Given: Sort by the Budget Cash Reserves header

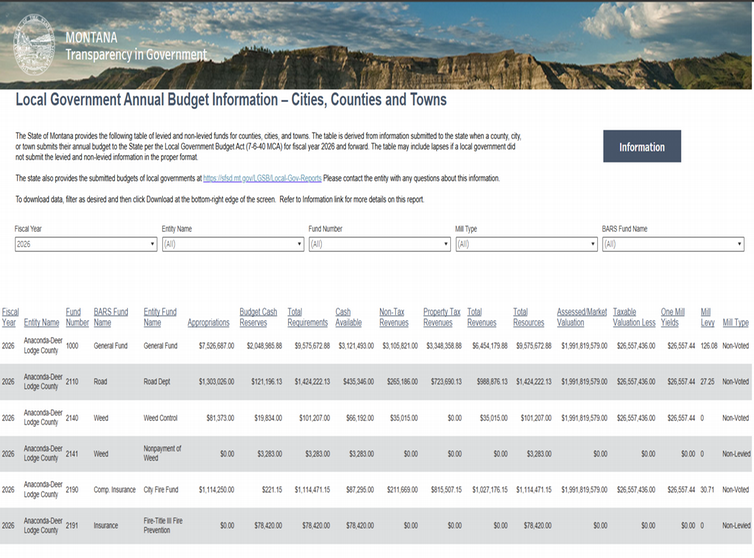Looking at the screenshot, I should click(x=258, y=317).
